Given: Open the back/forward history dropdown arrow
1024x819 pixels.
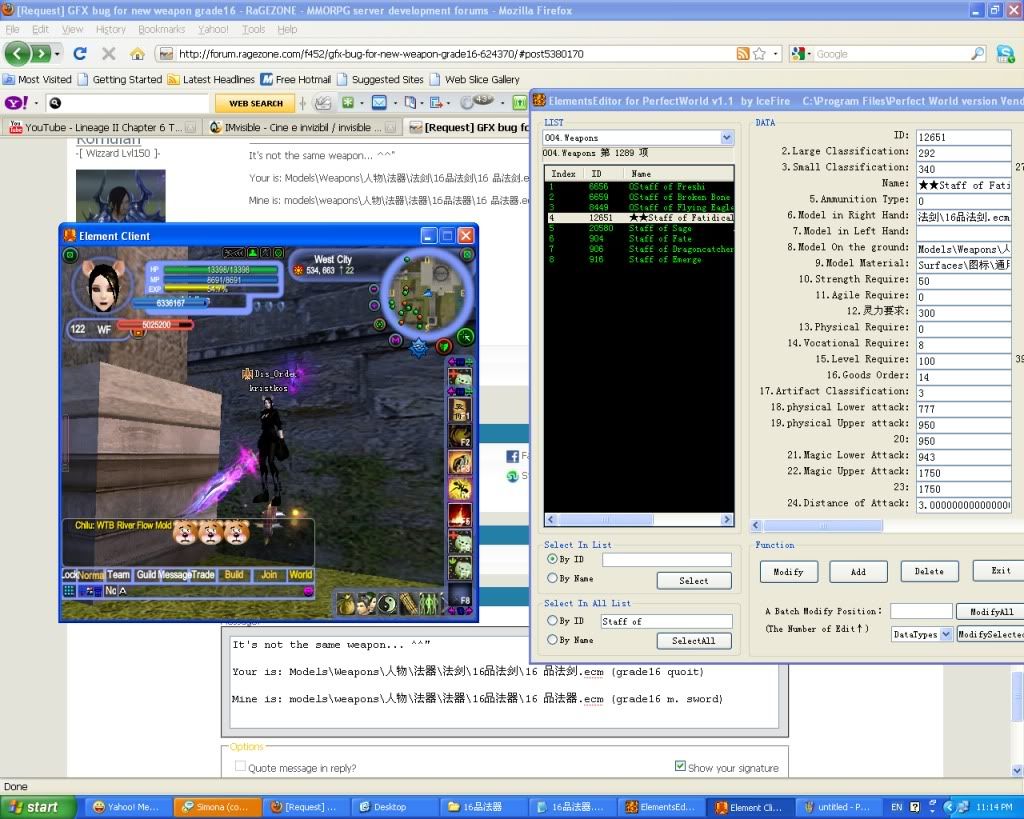Looking at the screenshot, I should tap(57, 54).
